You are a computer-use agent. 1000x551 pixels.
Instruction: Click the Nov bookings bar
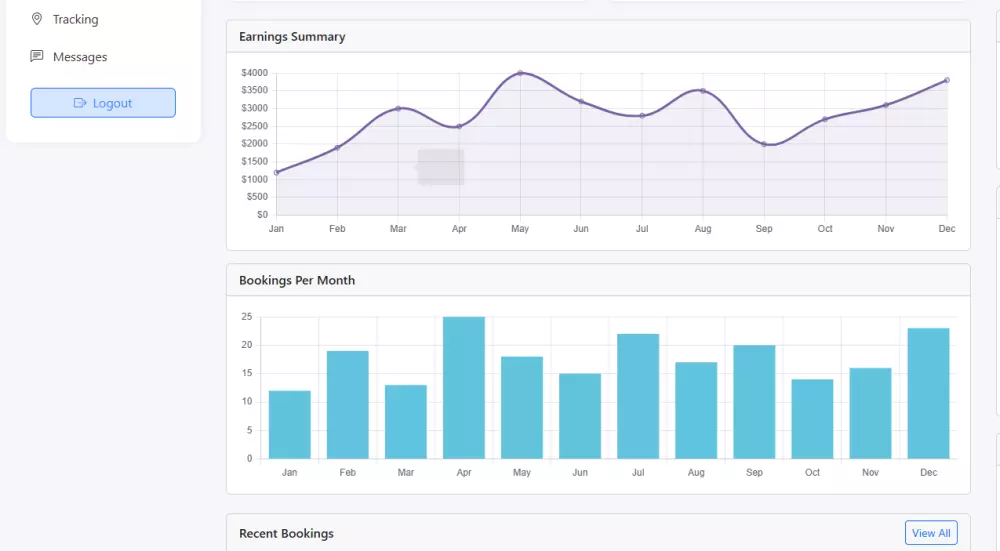(871, 413)
